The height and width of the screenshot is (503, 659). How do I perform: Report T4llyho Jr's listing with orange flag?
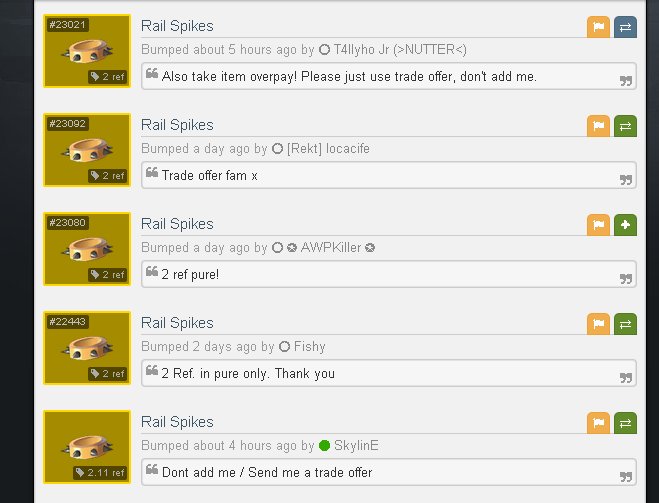click(x=598, y=27)
